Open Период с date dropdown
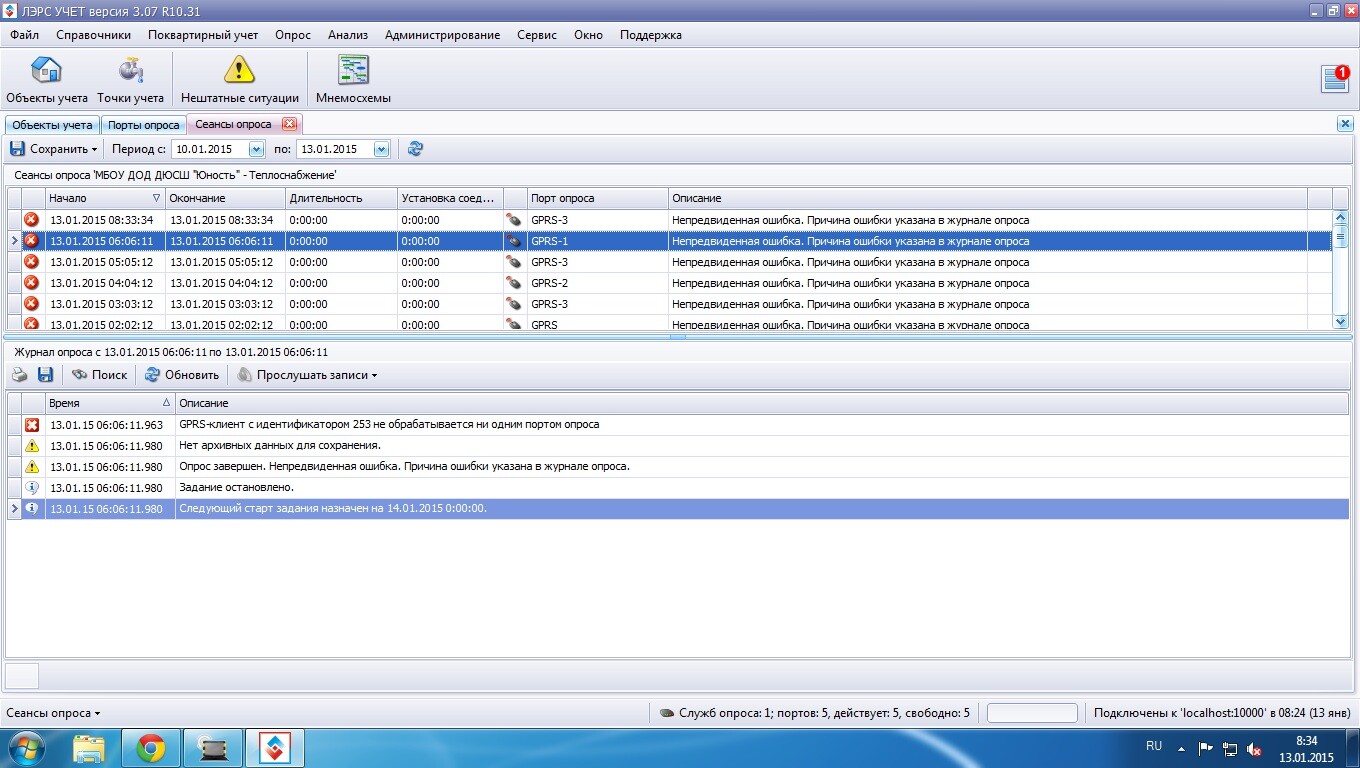The image size is (1360, 768). [x=256, y=149]
